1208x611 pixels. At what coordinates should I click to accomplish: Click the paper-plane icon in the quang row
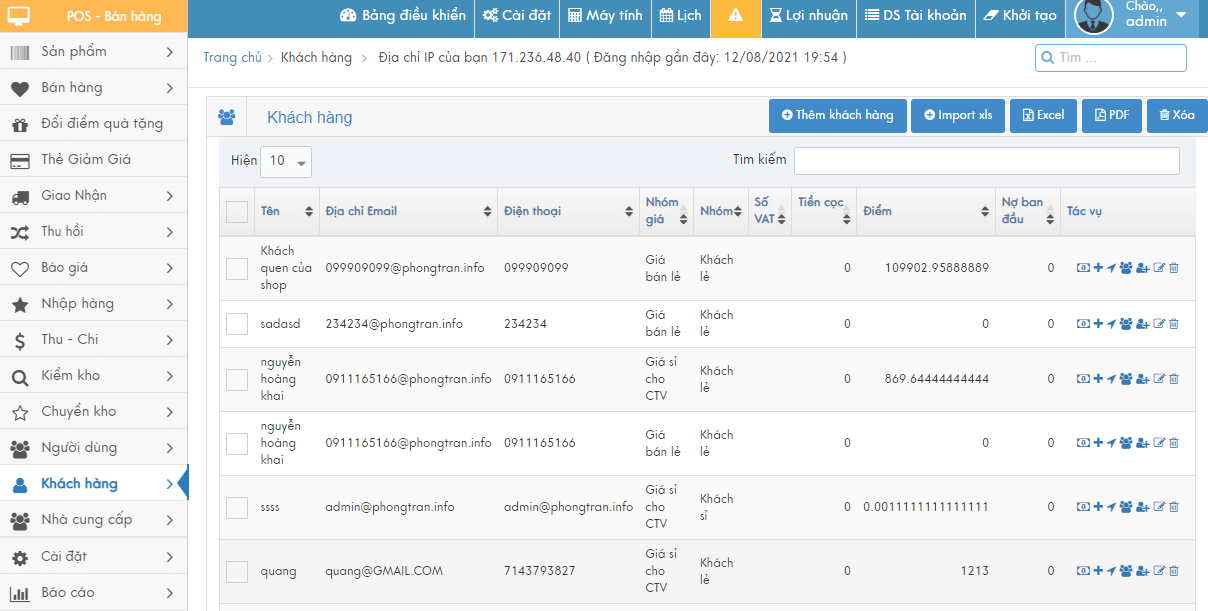[x=1111, y=571]
